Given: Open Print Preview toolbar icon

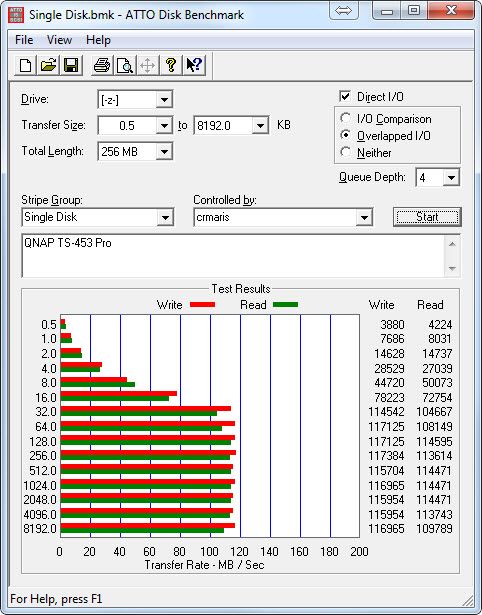Looking at the screenshot, I should pos(125,65).
